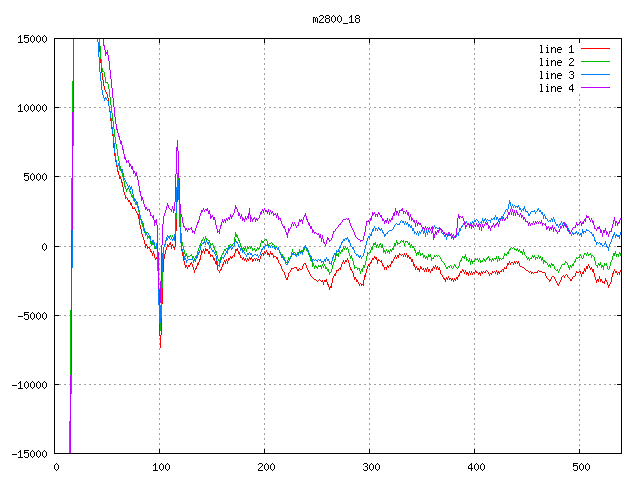This screenshot has height=480, width=640.
Task: Click the y-axis label 15000
Action: (x=32, y=39)
